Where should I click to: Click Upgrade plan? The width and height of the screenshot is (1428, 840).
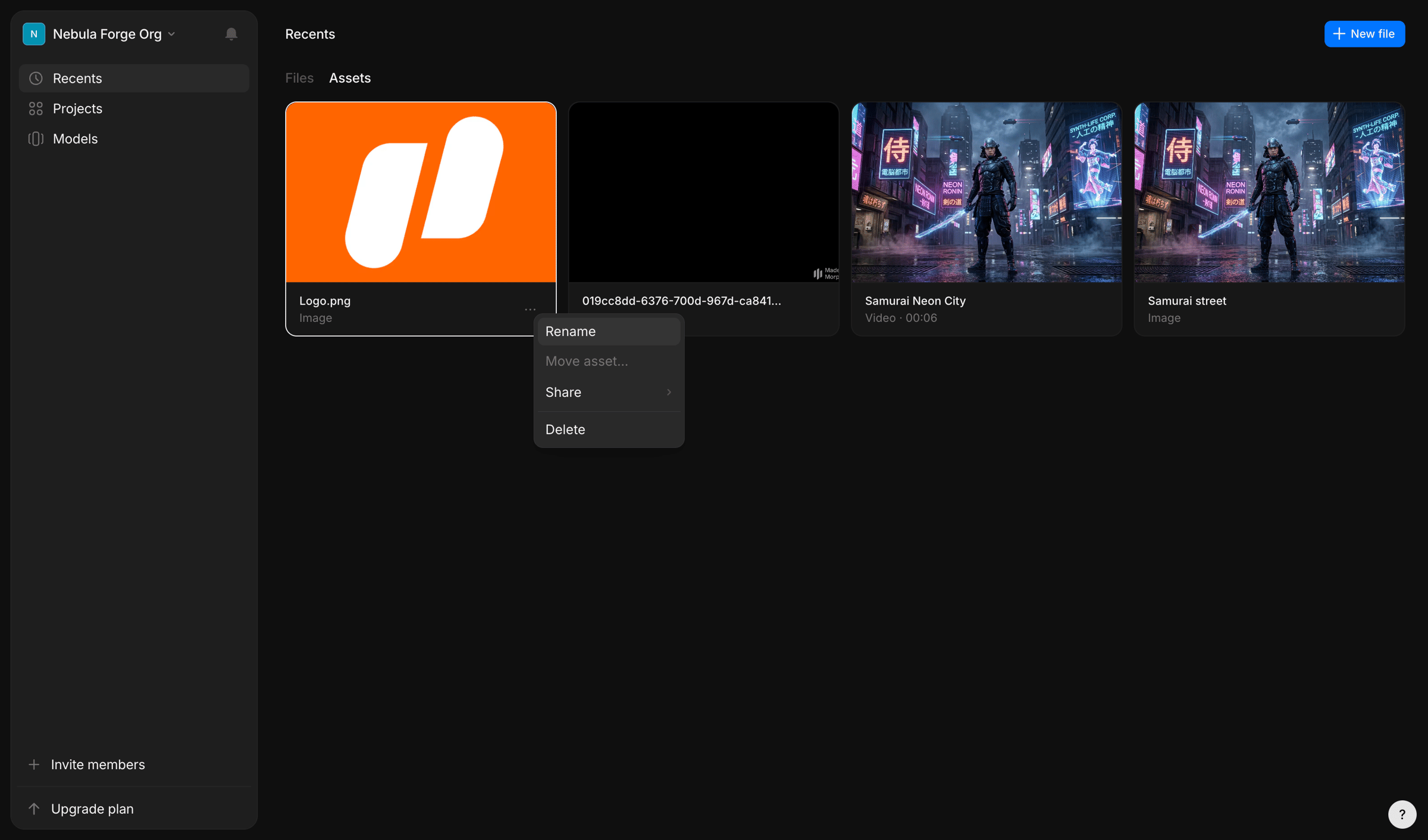(92, 808)
